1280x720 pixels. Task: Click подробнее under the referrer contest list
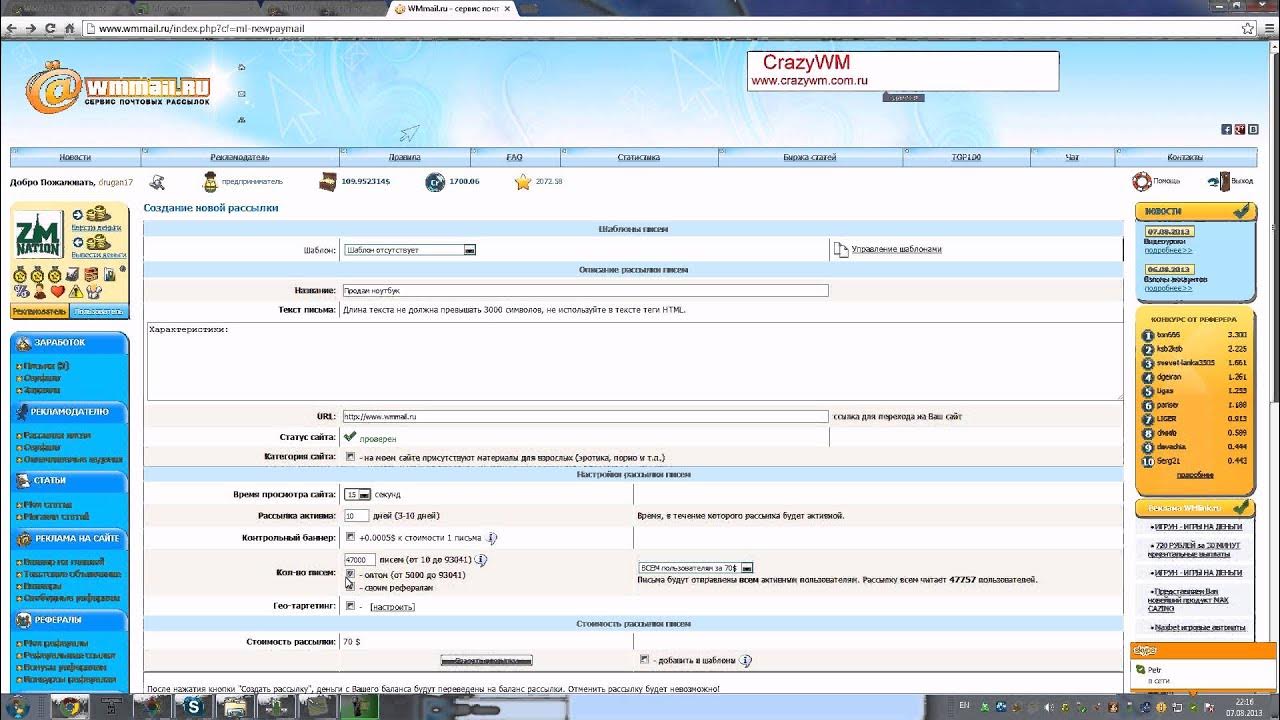[1195, 475]
